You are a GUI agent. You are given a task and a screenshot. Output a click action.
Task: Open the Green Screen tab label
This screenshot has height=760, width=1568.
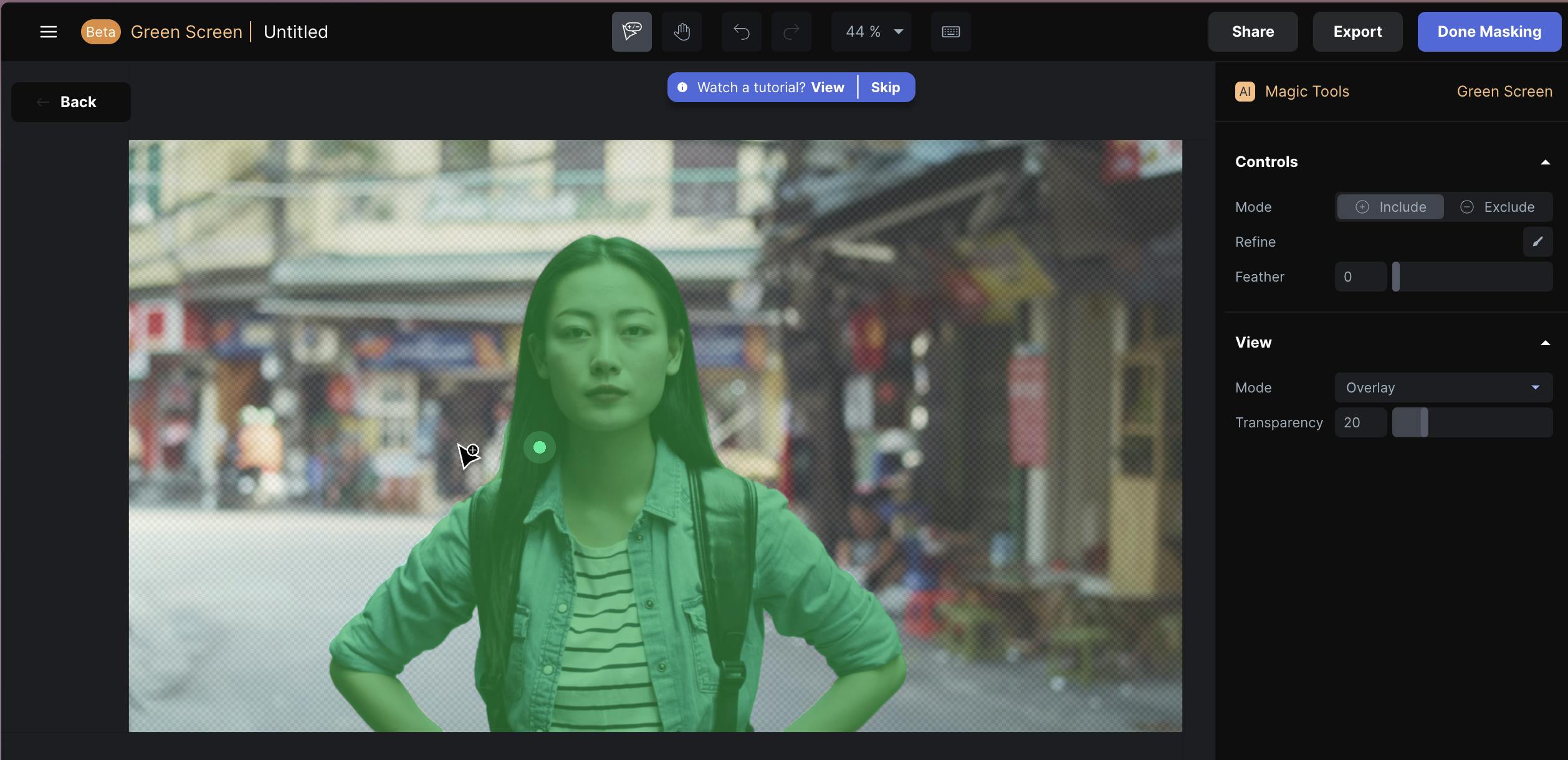pos(1504,92)
